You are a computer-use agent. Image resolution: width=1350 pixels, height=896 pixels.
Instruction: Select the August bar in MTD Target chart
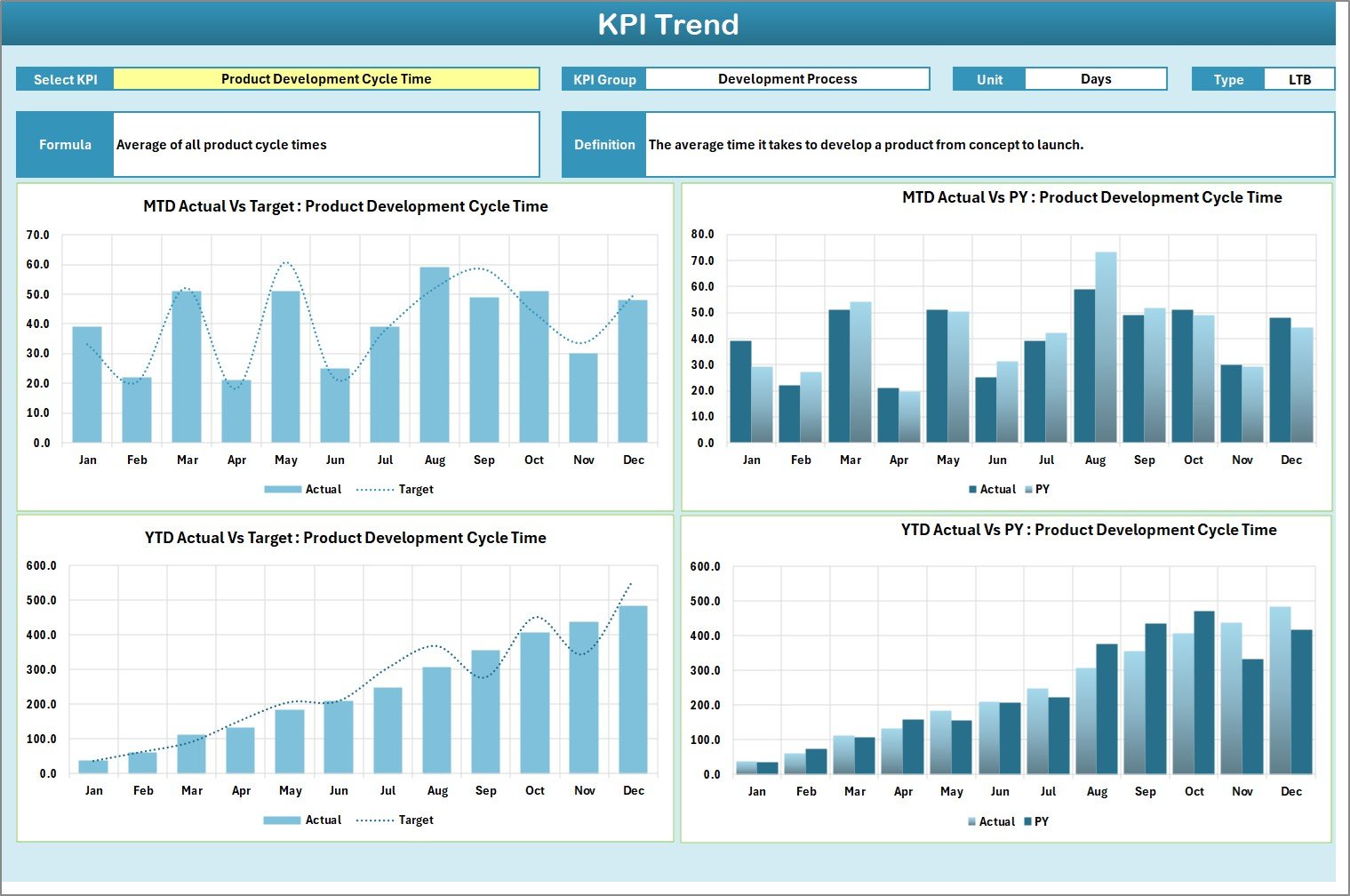click(x=435, y=356)
